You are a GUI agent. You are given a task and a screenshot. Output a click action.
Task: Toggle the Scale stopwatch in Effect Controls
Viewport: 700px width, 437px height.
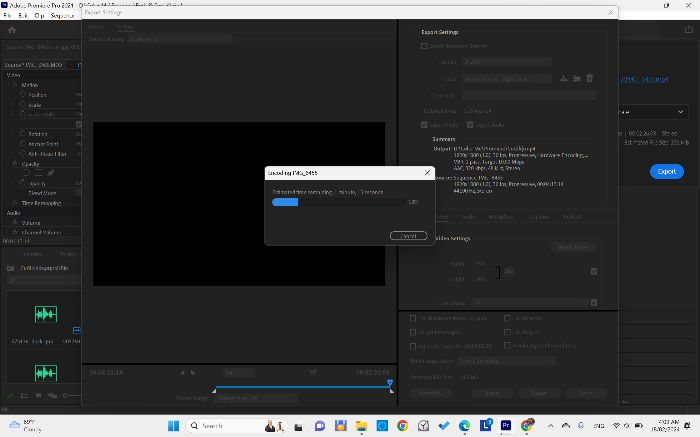[x=23, y=104]
